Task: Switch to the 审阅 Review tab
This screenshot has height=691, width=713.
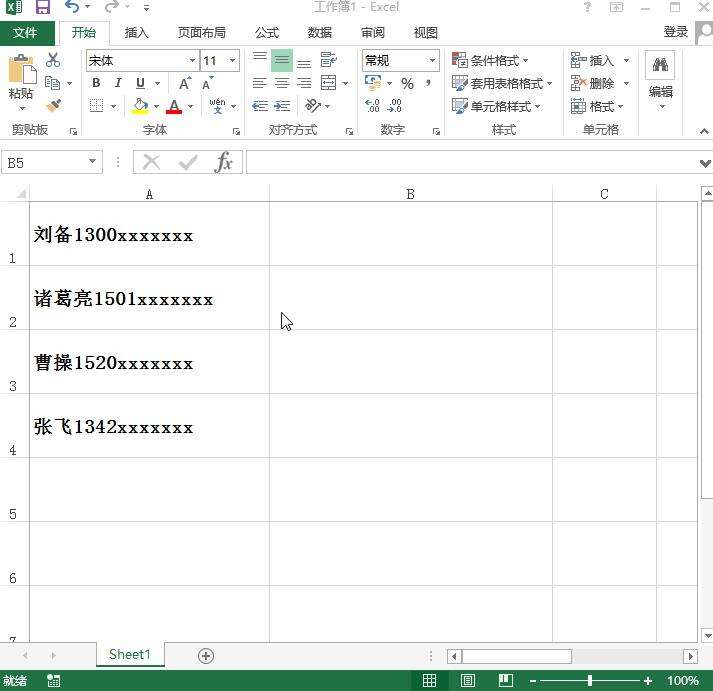Action: [373, 33]
